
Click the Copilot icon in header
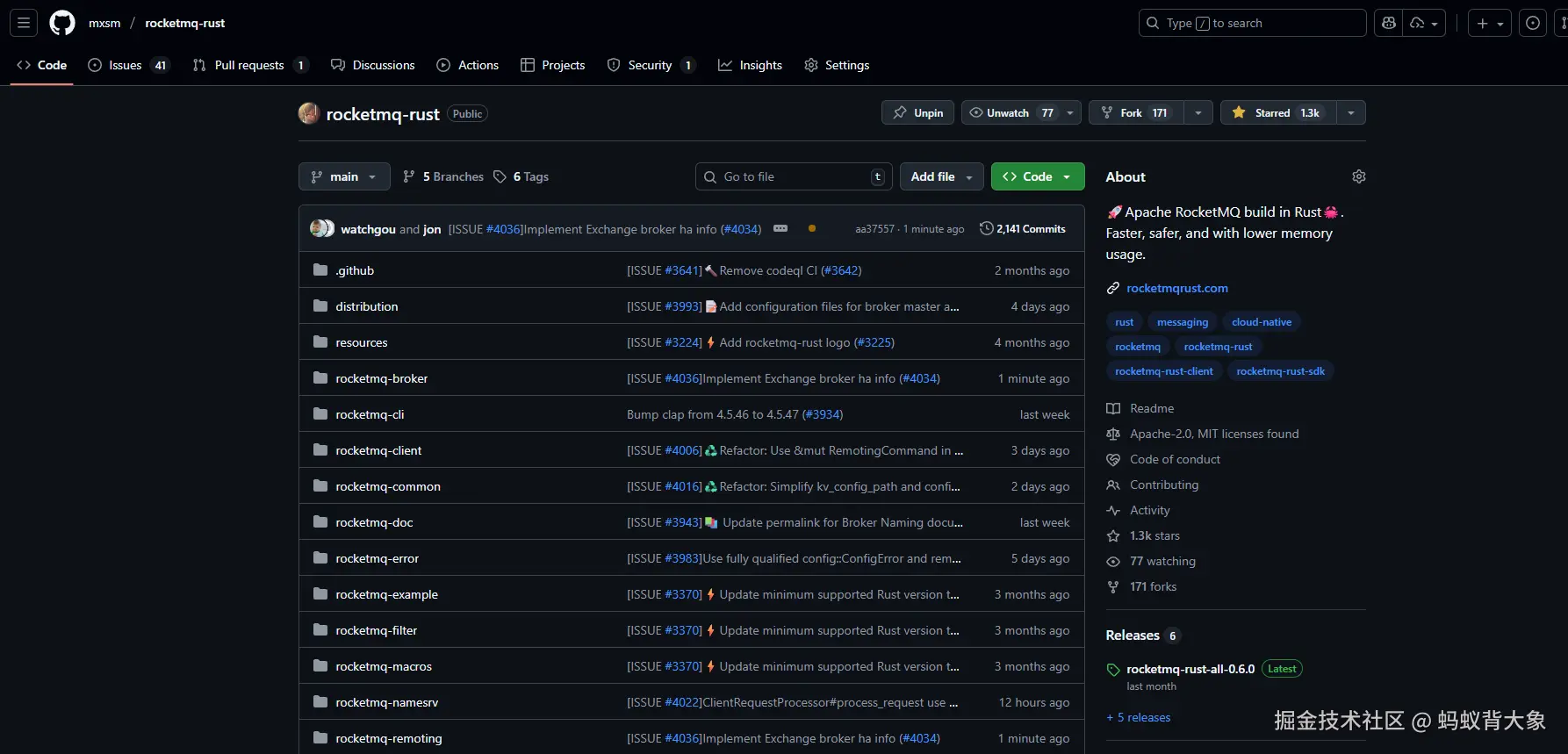pyautogui.click(x=1388, y=23)
